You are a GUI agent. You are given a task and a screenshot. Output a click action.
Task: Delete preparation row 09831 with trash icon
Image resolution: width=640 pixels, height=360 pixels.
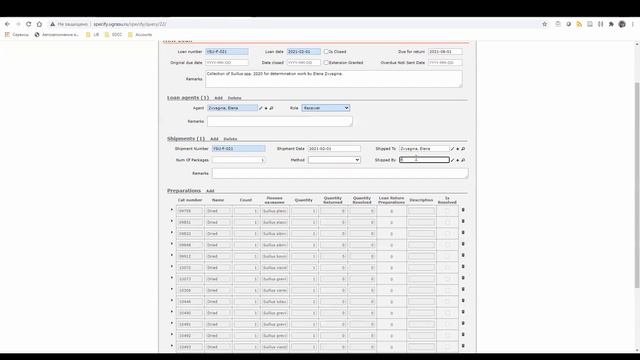click(x=463, y=221)
